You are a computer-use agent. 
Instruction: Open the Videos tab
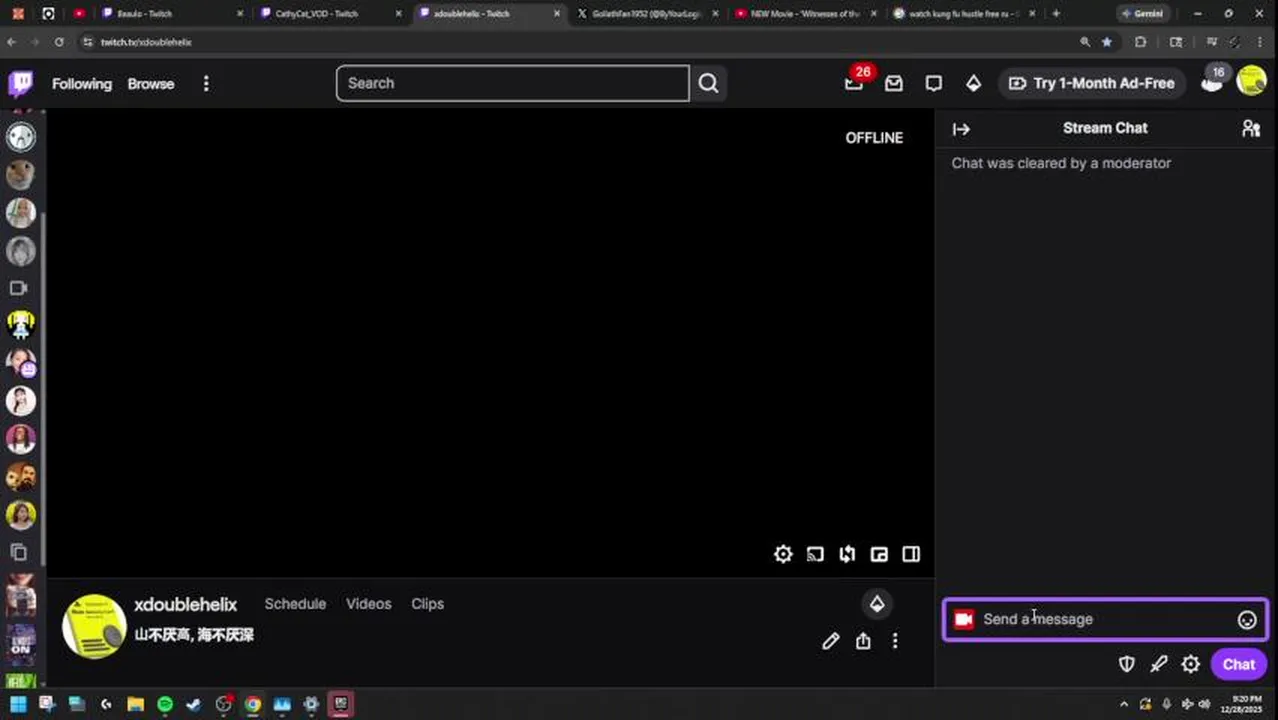(368, 604)
